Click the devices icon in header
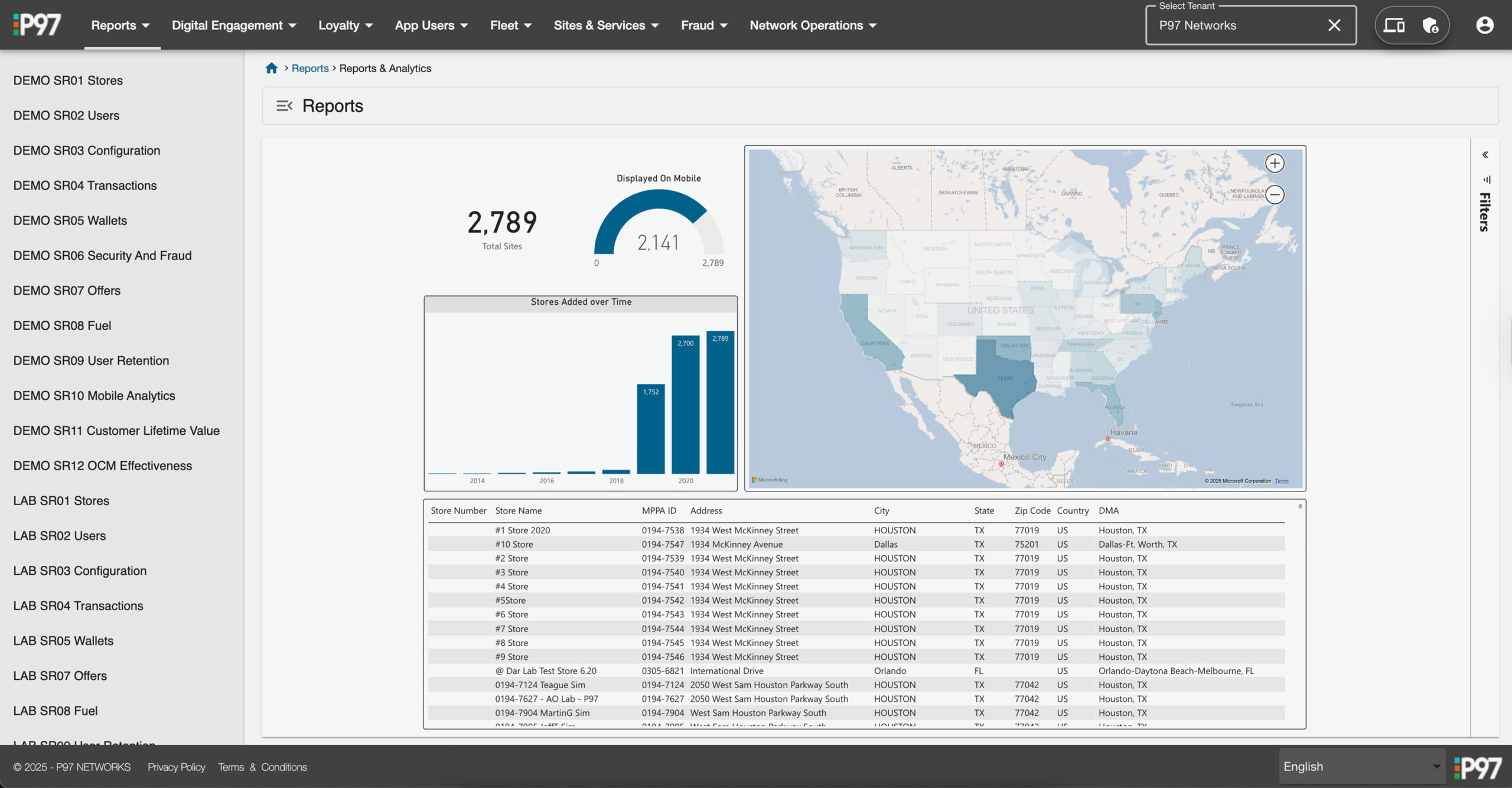This screenshot has width=1512, height=788. (1394, 25)
